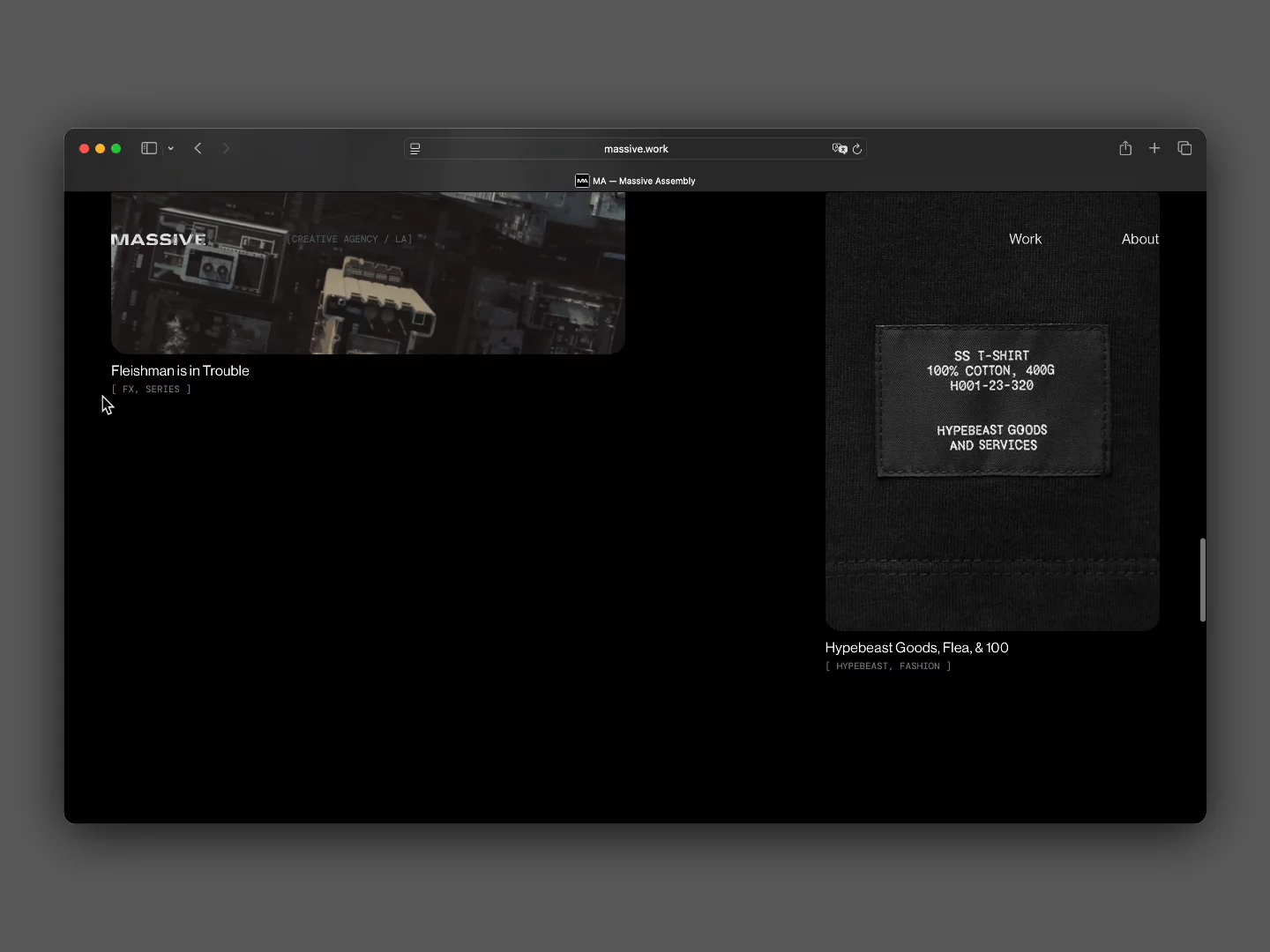The width and height of the screenshot is (1270, 952).
Task: Expand the sidebar tab group dropdown arrow
Action: tap(171, 149)
